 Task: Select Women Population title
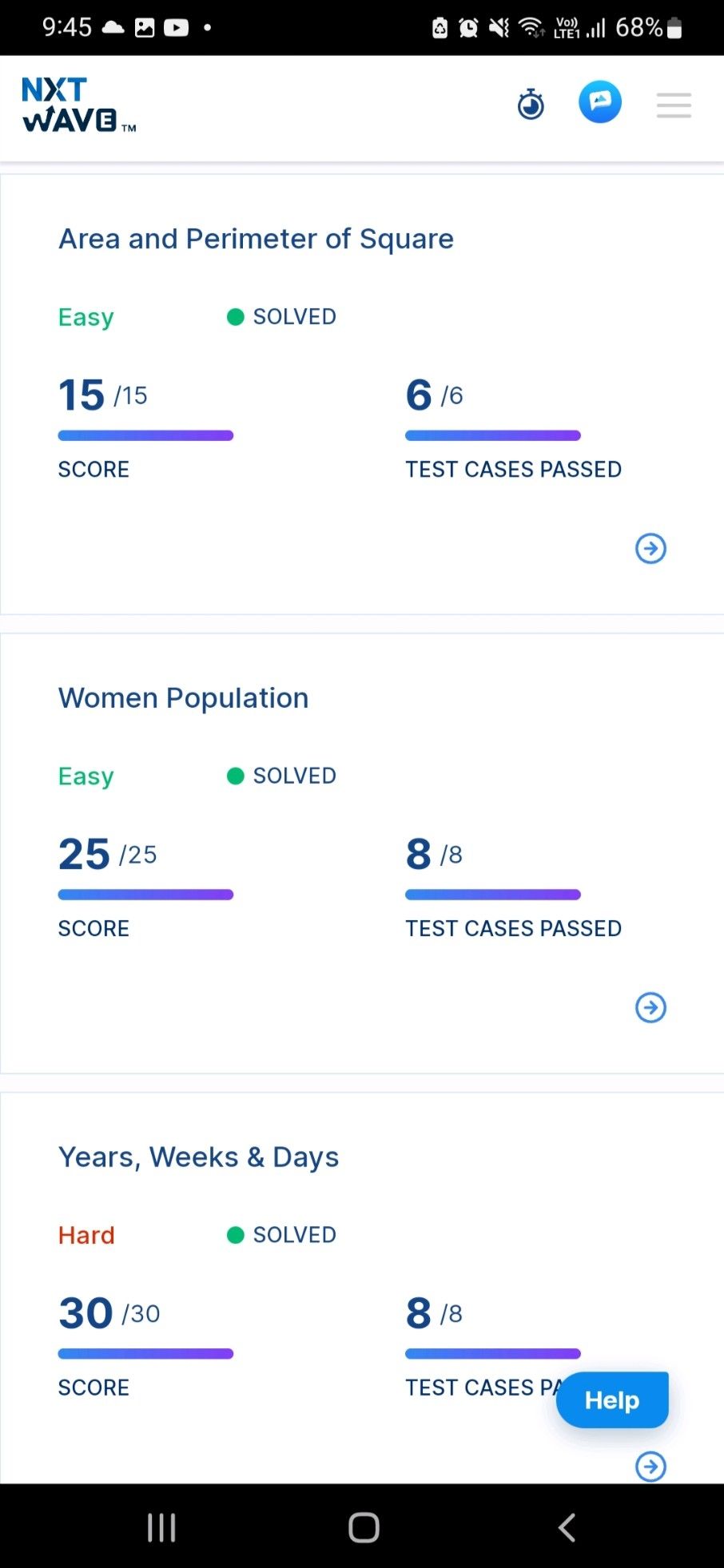coord(183,698)
